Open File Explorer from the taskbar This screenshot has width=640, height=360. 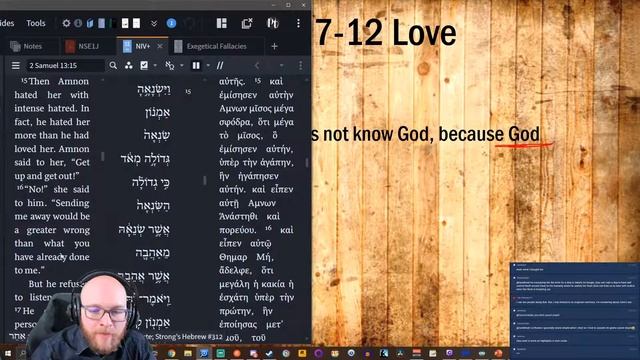point(188,353)
